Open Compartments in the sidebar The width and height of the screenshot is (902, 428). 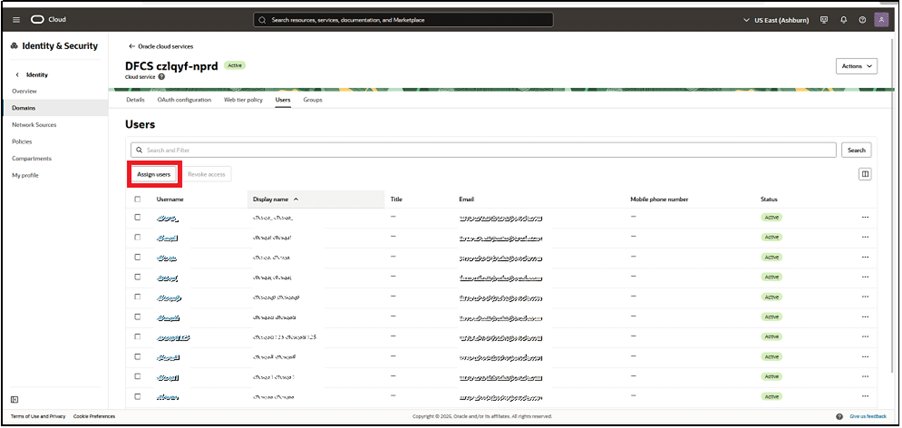point(32,158)
